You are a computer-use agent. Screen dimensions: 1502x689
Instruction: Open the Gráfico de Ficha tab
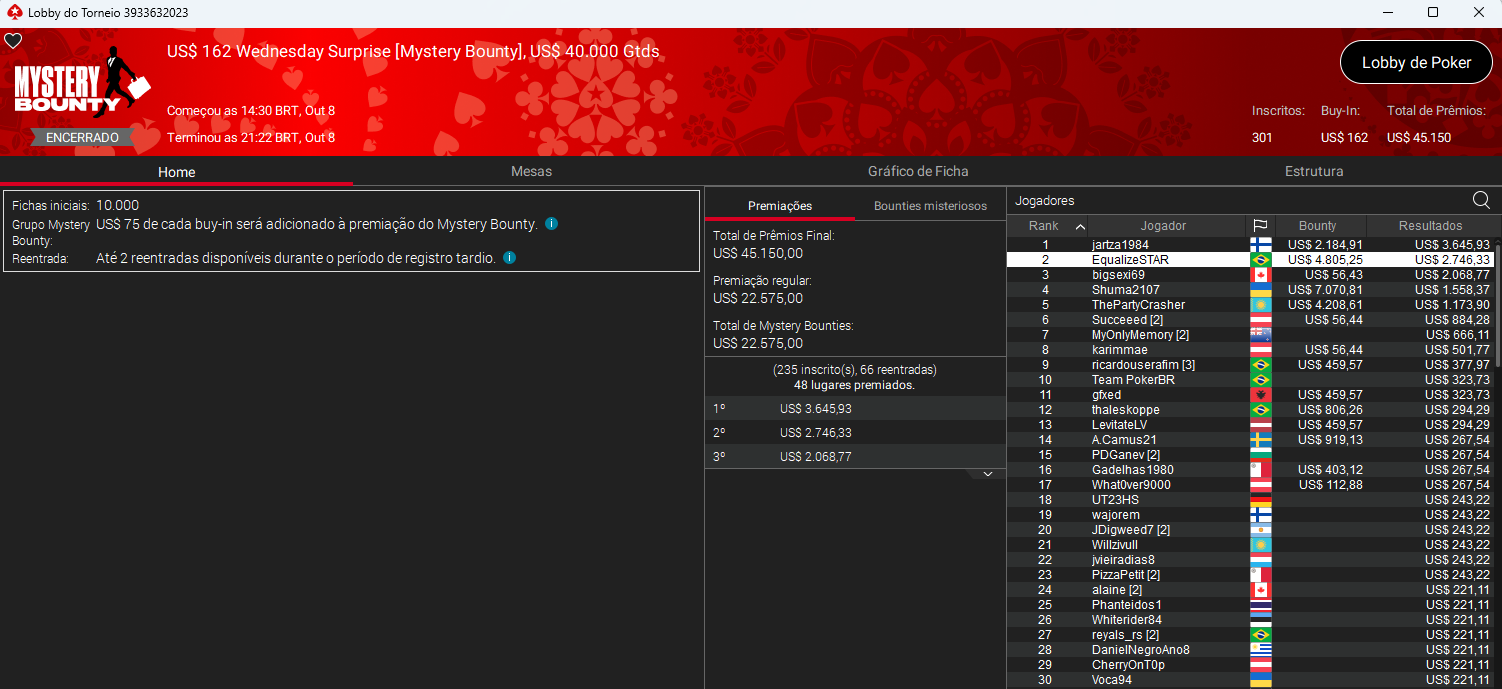point(917,171)
